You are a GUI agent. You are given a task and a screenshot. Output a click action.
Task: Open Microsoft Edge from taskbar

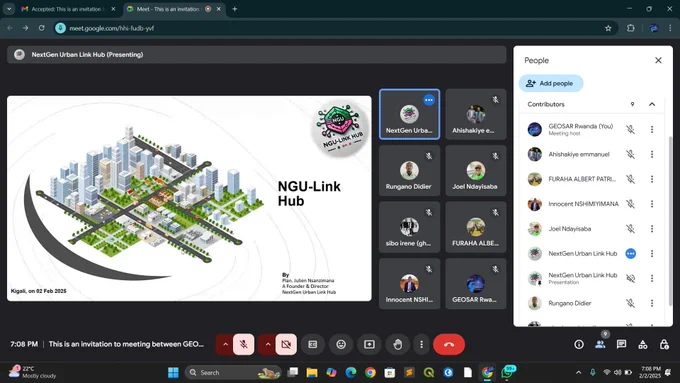351,373
